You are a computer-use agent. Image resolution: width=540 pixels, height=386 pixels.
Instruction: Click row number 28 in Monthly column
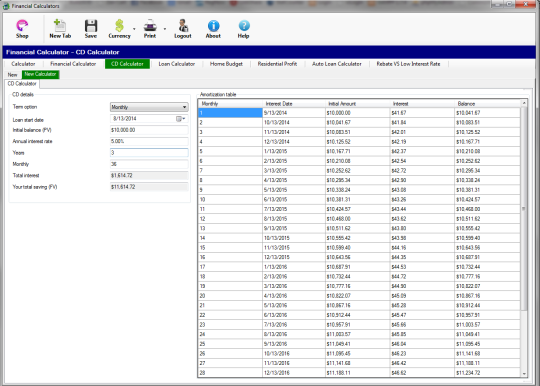pos(230,373)
